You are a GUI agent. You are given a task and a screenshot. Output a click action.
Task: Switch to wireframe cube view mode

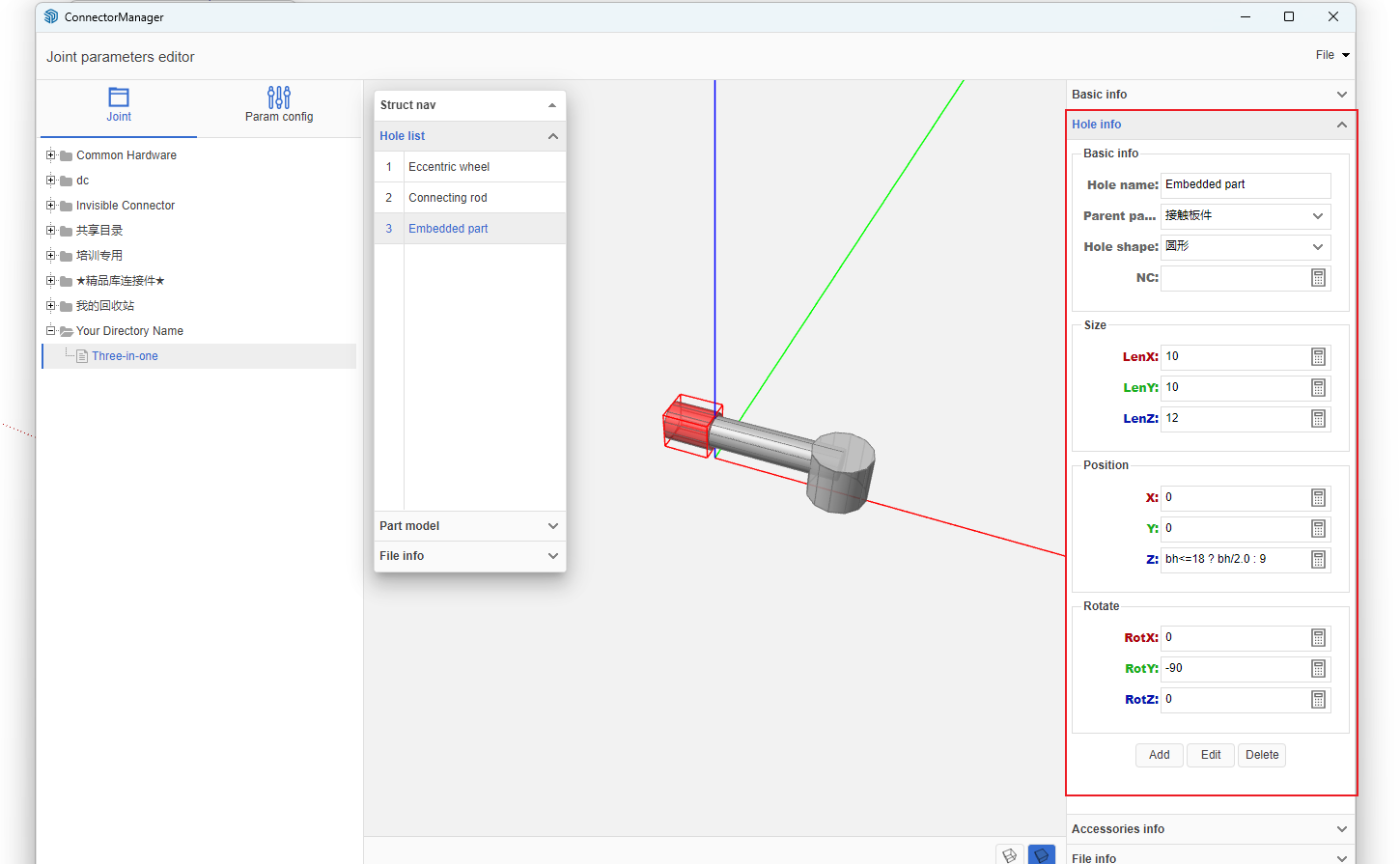tap(1009, 855)
